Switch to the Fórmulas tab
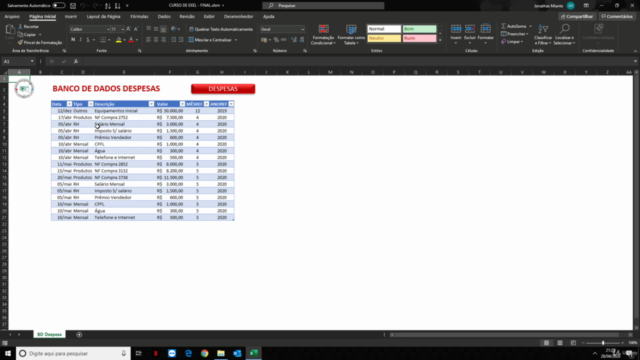Viewport: 640px width, 360px height. [x=139, y=16]
